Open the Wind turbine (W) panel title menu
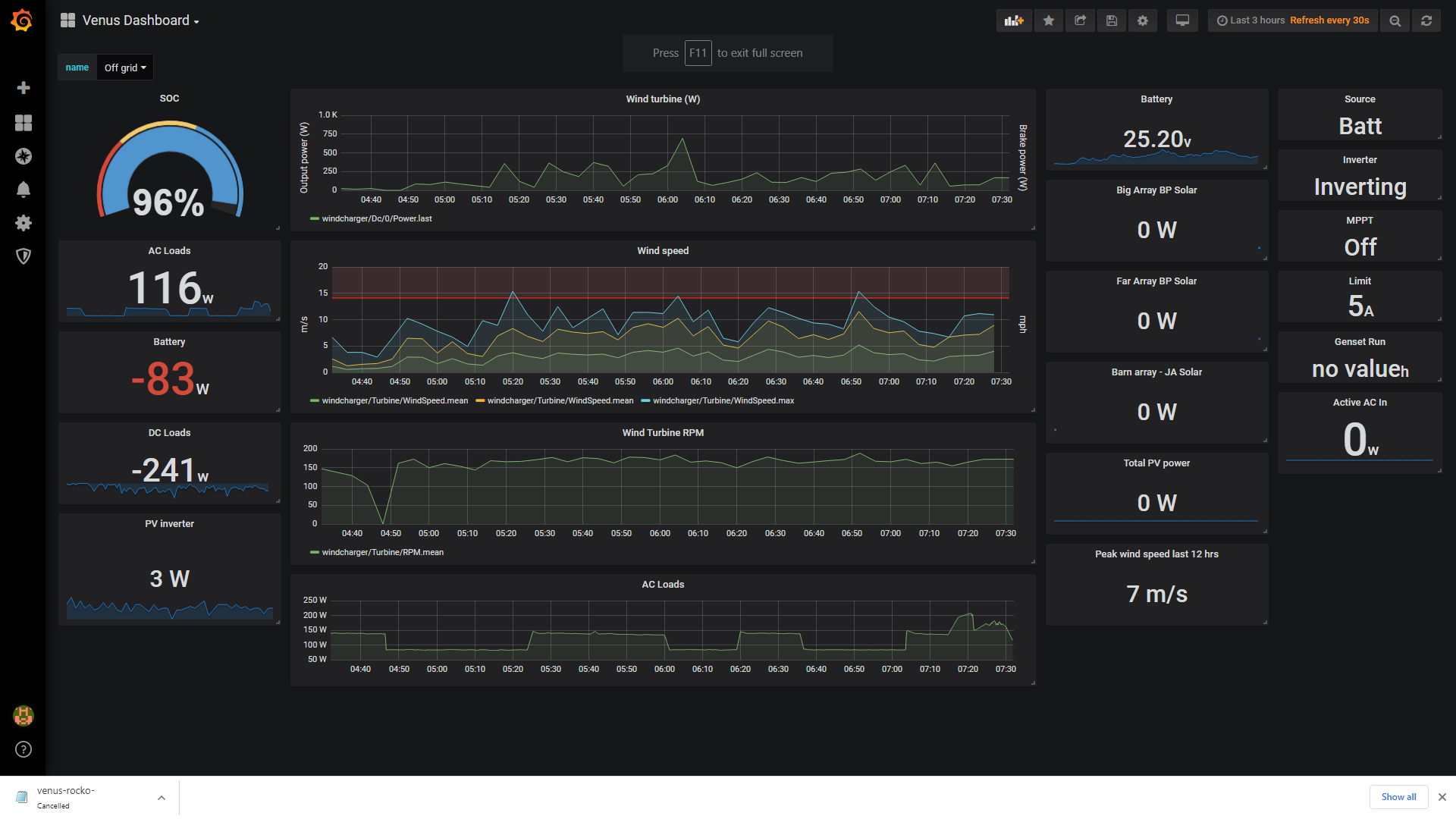 point(663,99)
